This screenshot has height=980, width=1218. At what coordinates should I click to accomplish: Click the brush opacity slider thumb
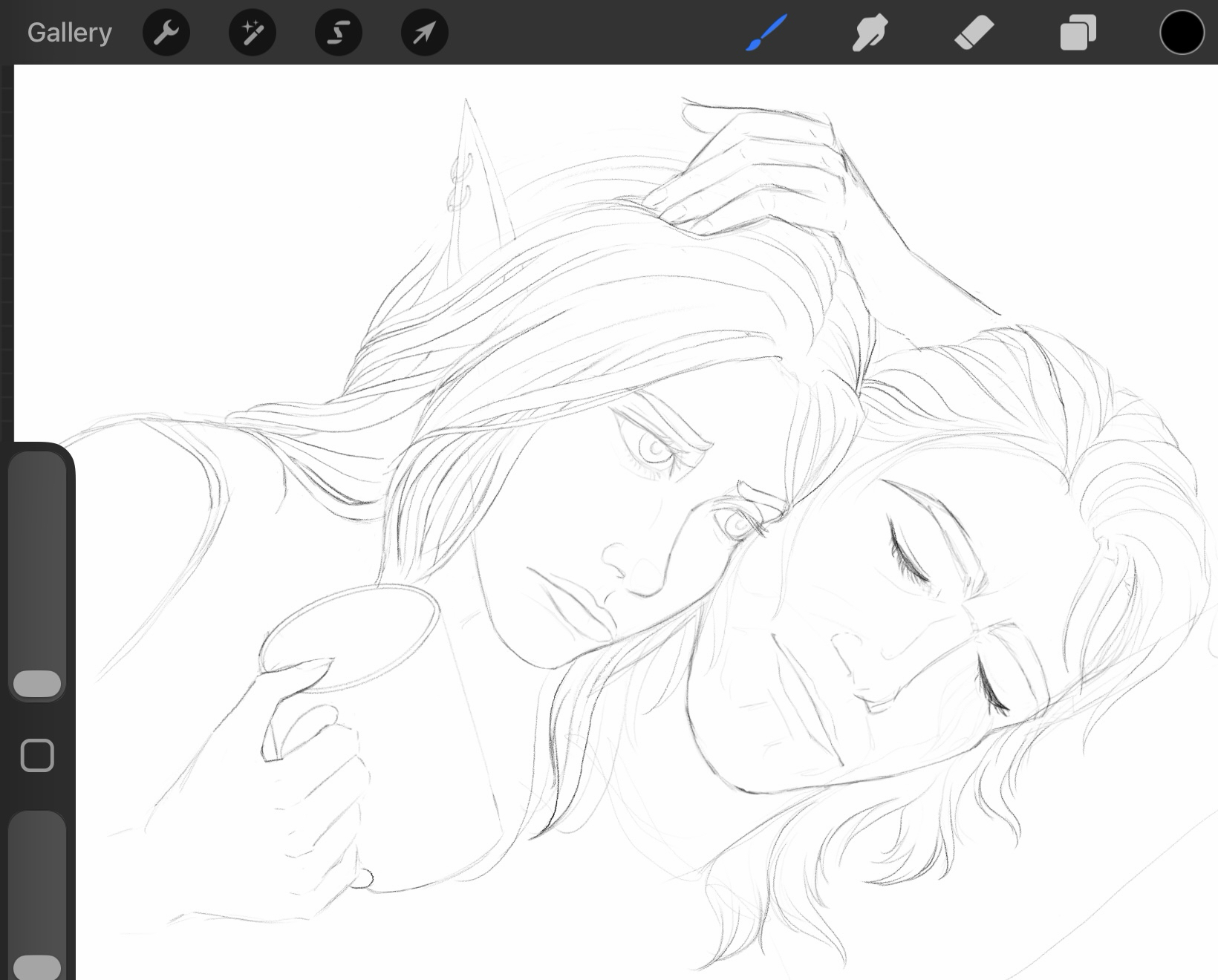[37, 967]
